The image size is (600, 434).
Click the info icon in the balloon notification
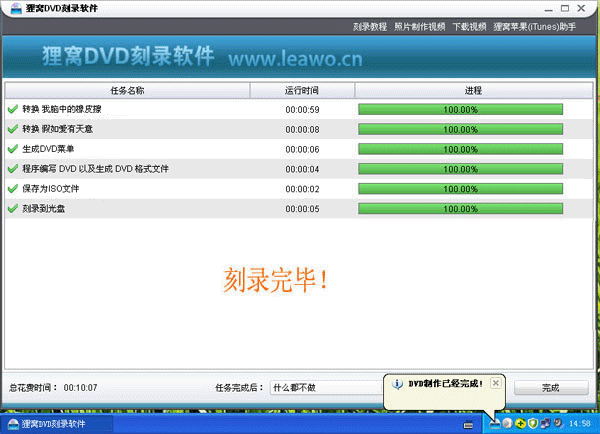(x=397, y=383)
